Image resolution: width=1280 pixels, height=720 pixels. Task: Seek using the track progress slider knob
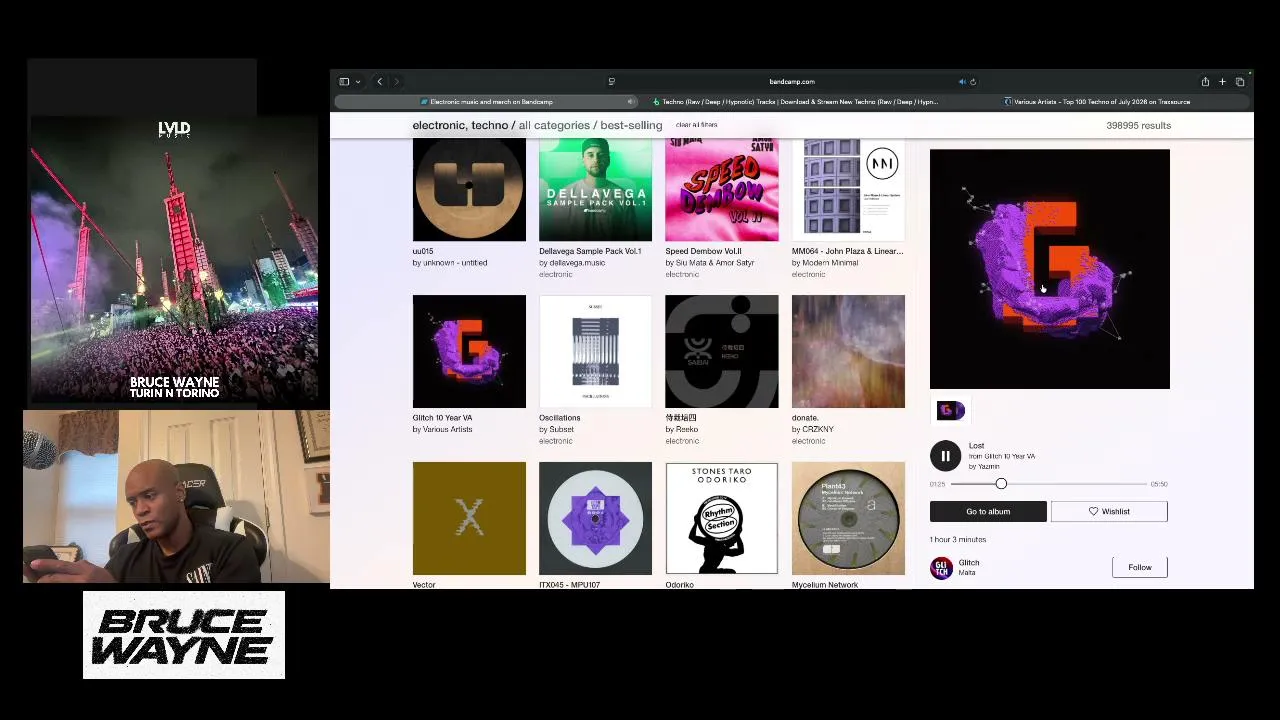tap(1001, 484)
